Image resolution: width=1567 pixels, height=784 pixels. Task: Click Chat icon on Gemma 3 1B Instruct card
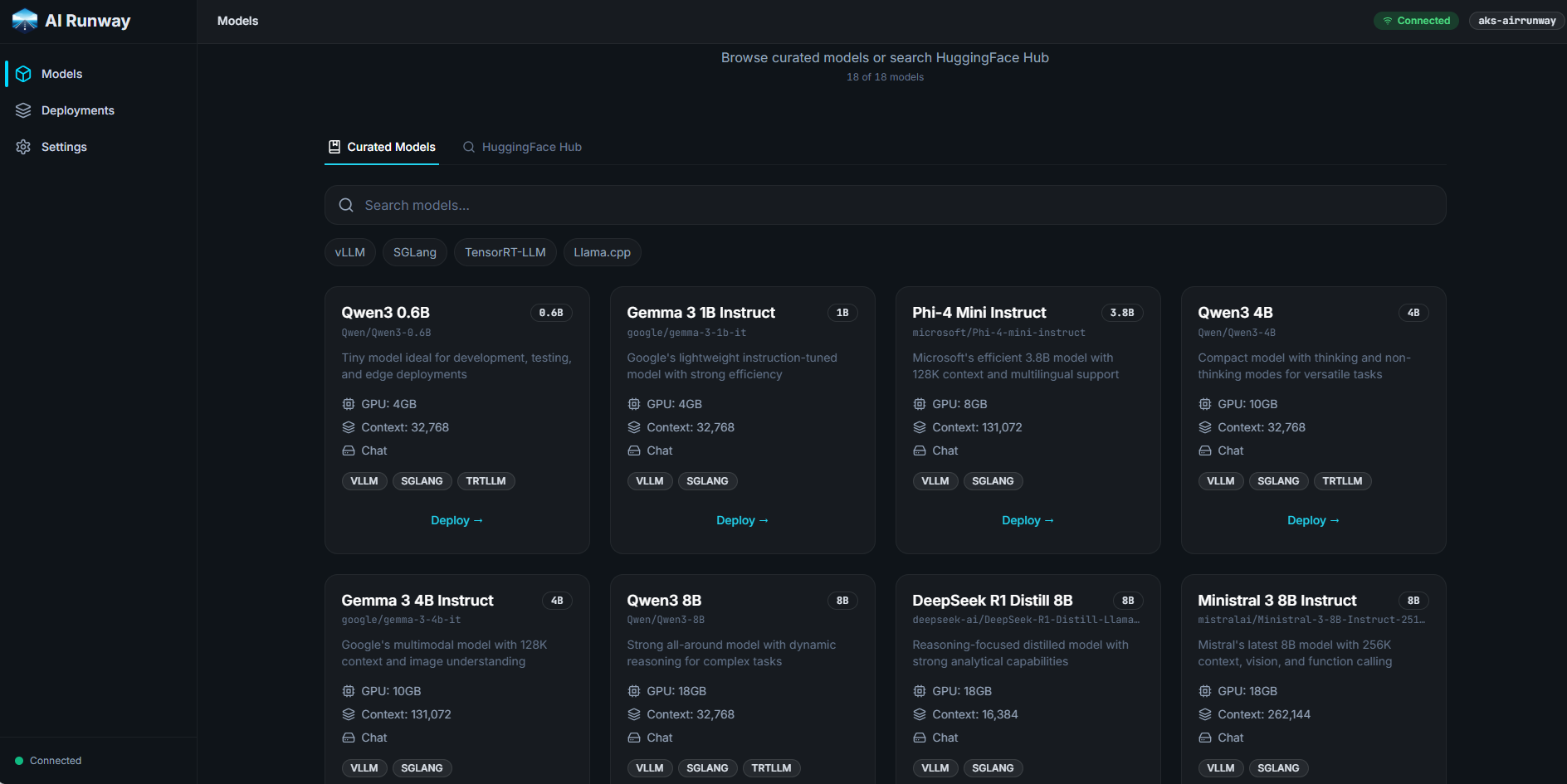[634, 450]
